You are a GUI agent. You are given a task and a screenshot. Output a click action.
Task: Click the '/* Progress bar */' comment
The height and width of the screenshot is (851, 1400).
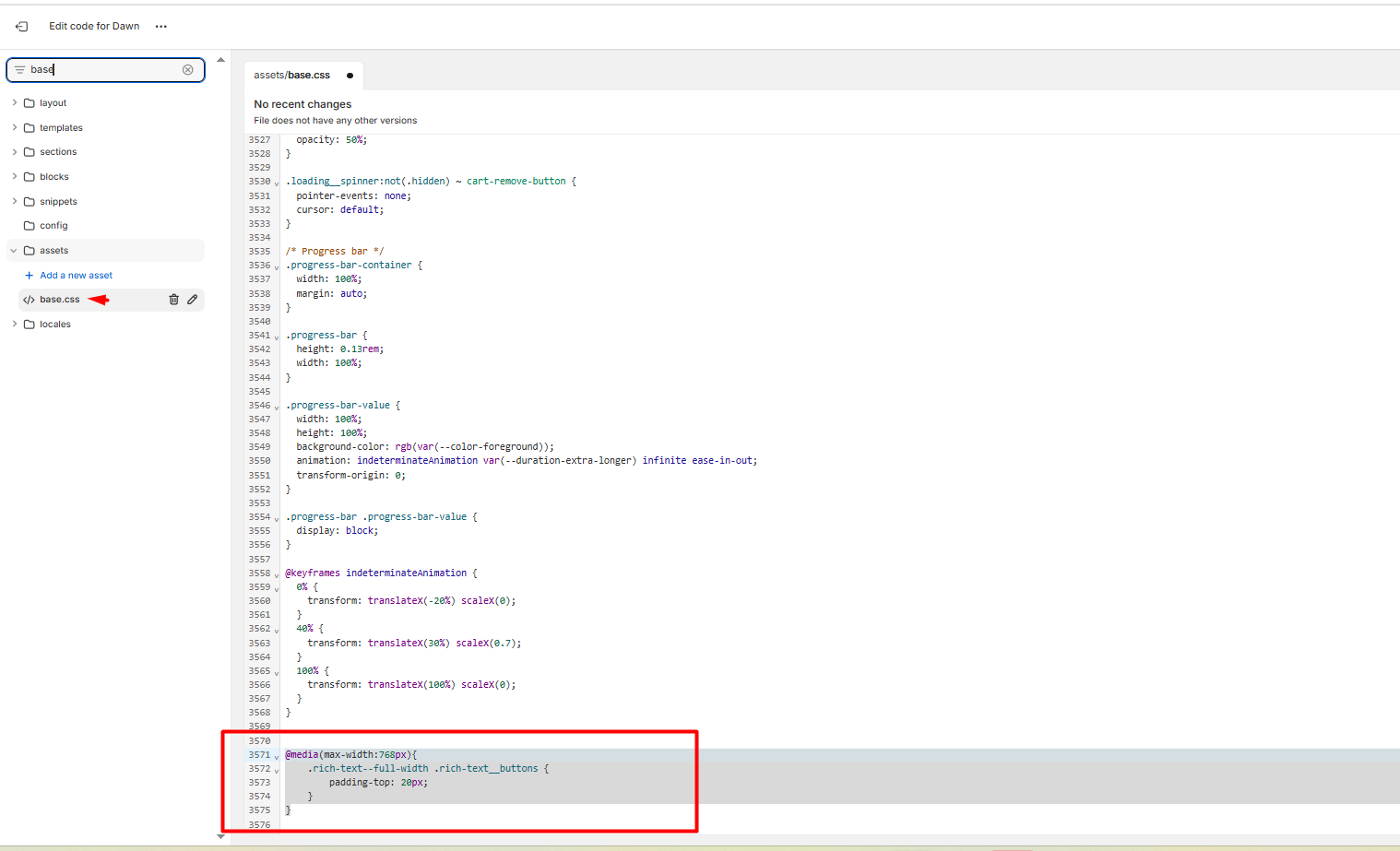pyautogui.click(x=335, y=251)
